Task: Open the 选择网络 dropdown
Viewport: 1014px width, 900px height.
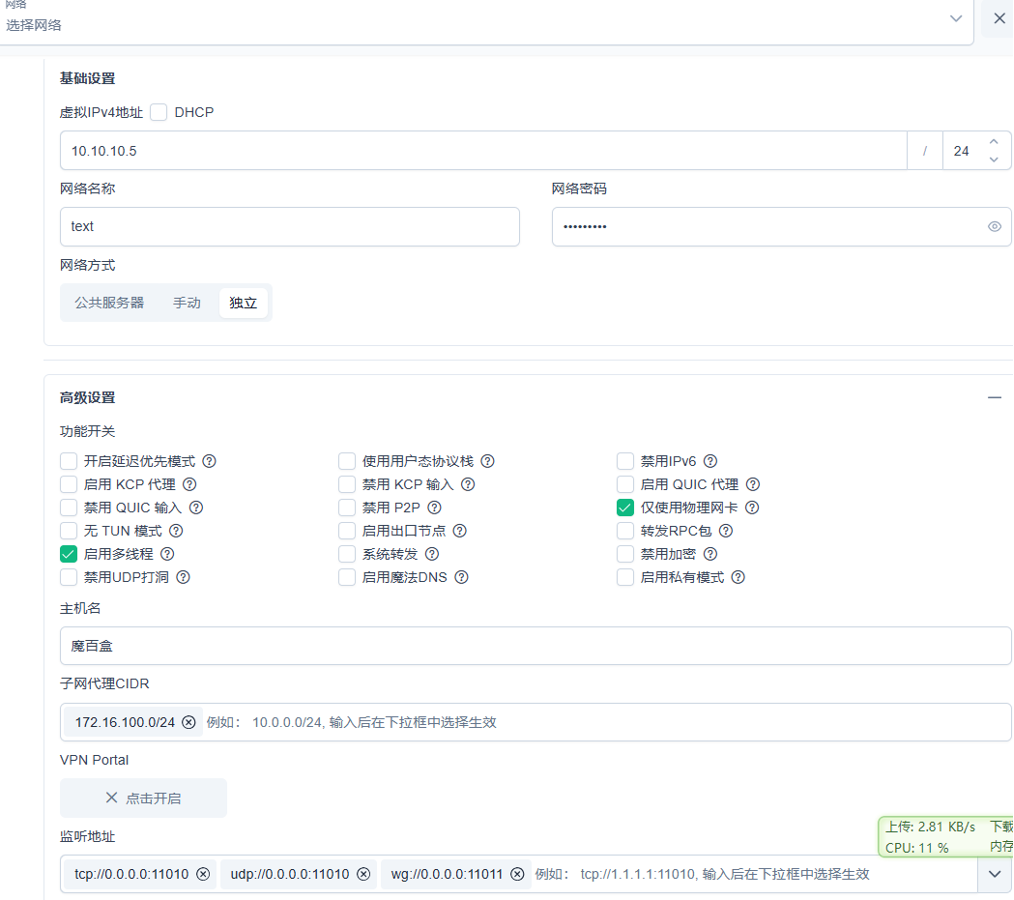Action: pos(956,18)
